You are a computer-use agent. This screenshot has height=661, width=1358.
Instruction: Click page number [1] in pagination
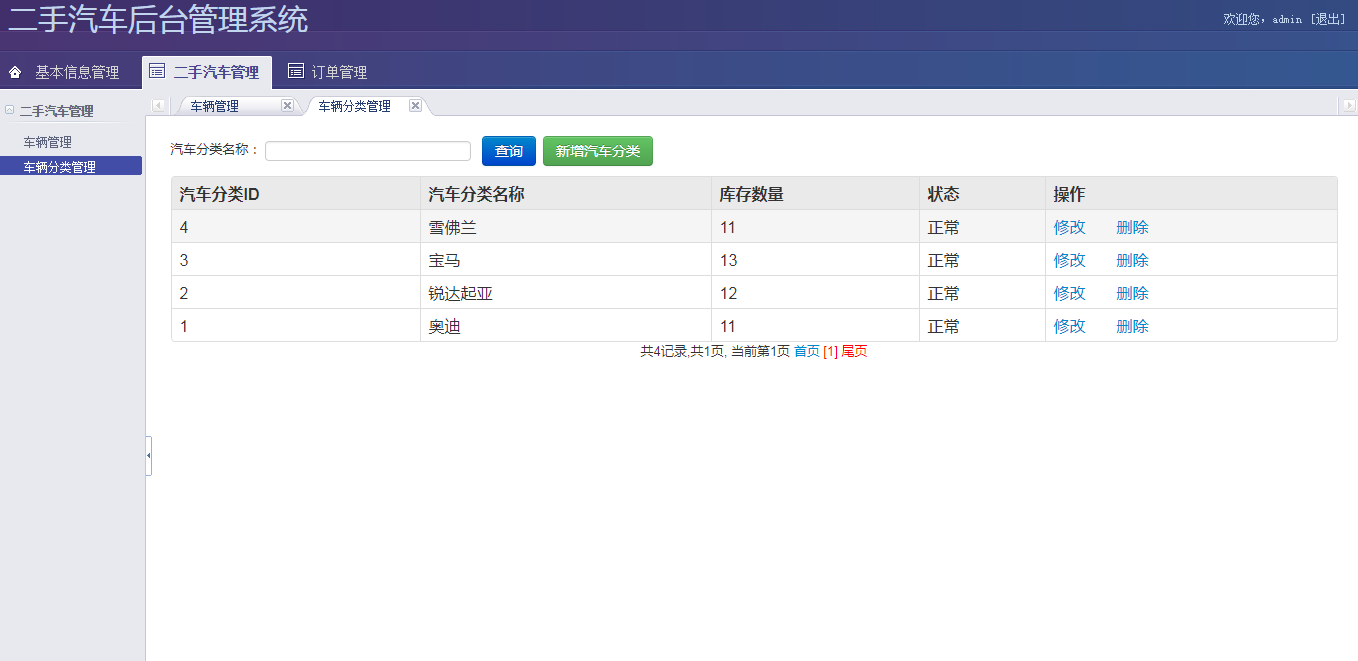[x=830, y=351]
